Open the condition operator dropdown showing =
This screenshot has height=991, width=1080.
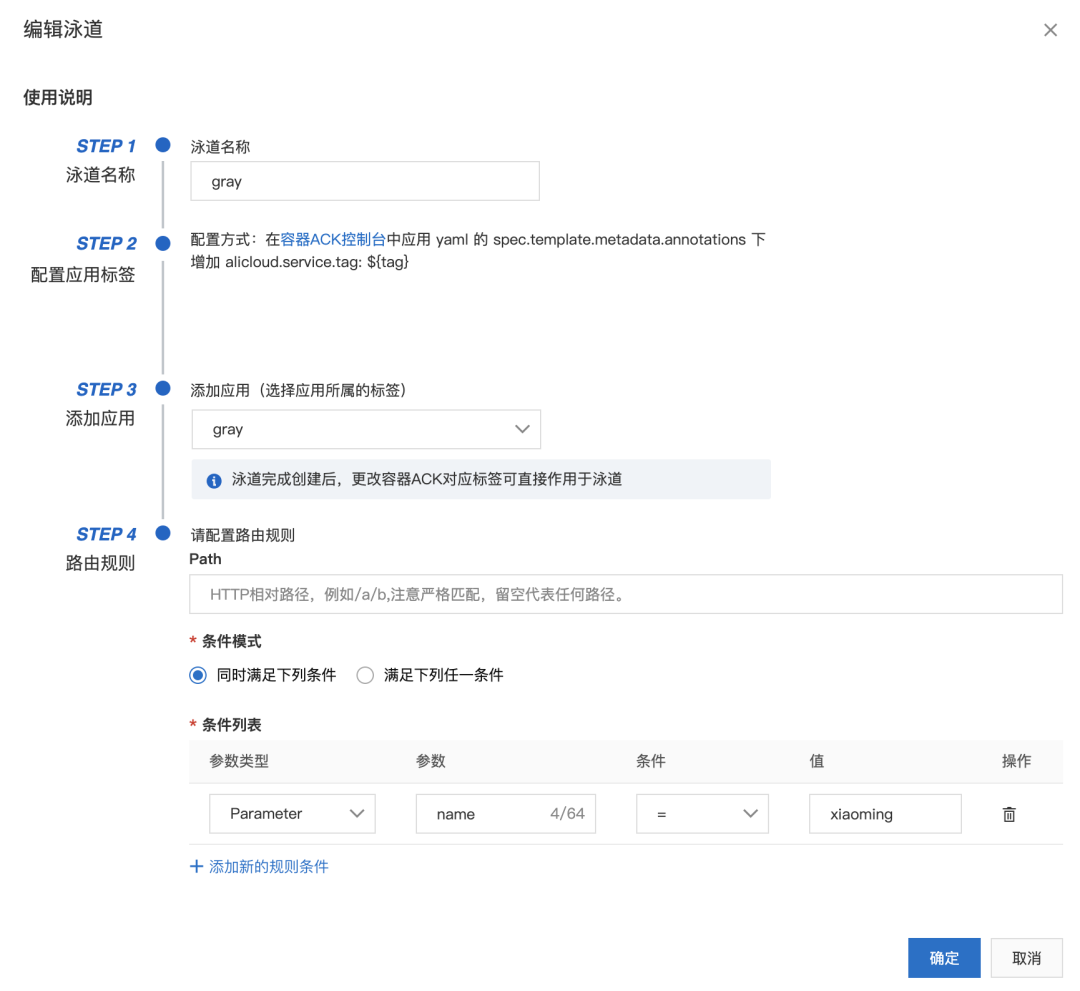[702, 814]
